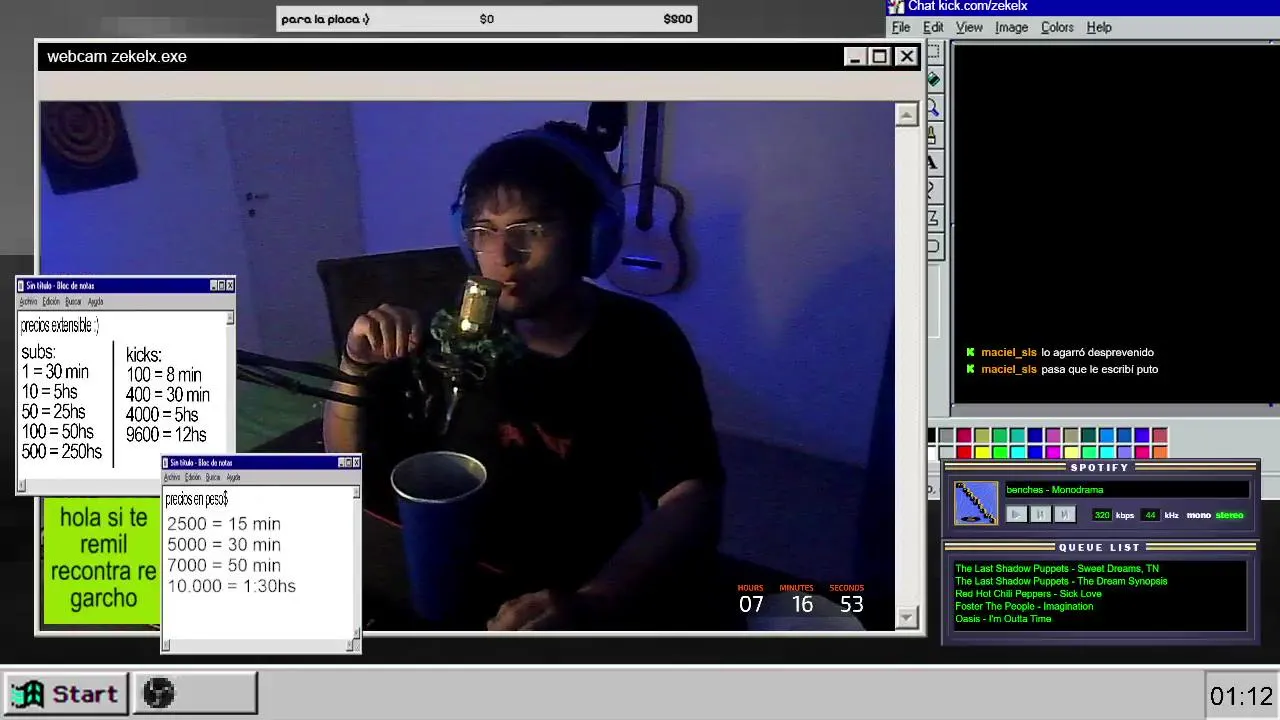Select the Magnifier tool in Paint toolbar

(x=934, y=107)
